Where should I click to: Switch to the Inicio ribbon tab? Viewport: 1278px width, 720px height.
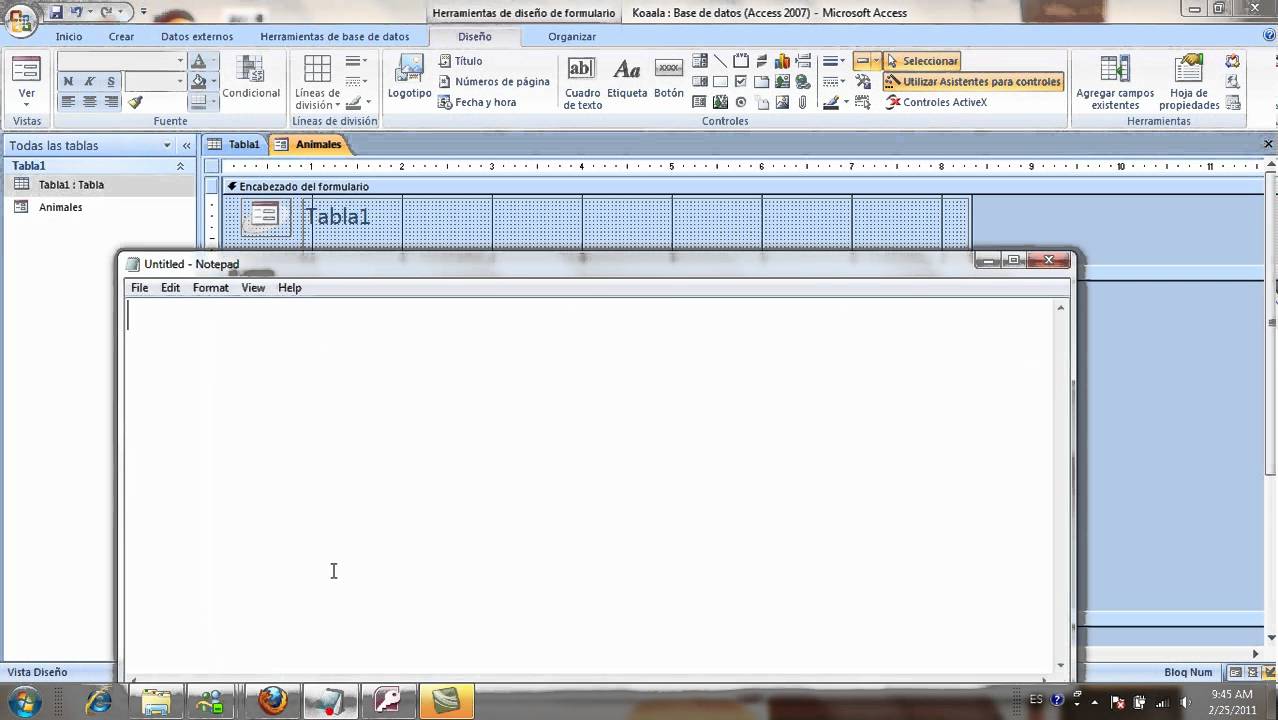coord(69,37)
